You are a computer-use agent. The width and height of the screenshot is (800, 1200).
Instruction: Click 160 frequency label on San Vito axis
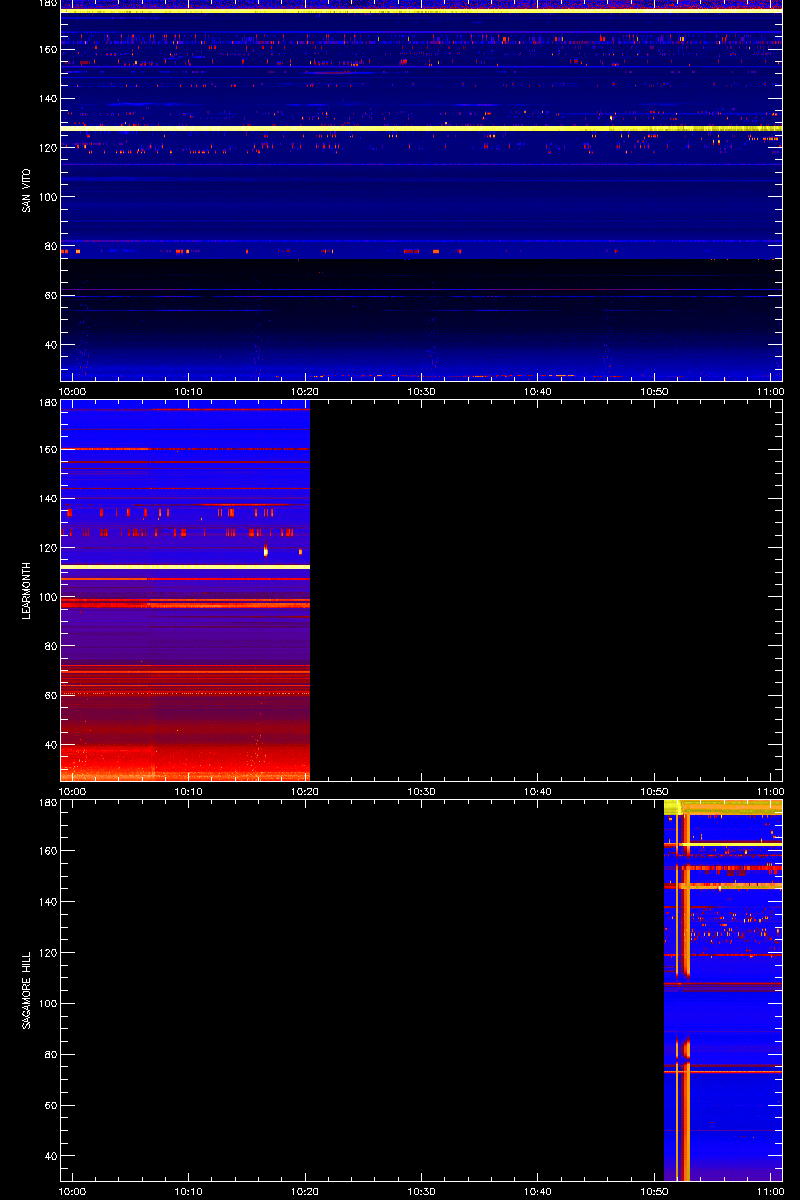point(47,49)
